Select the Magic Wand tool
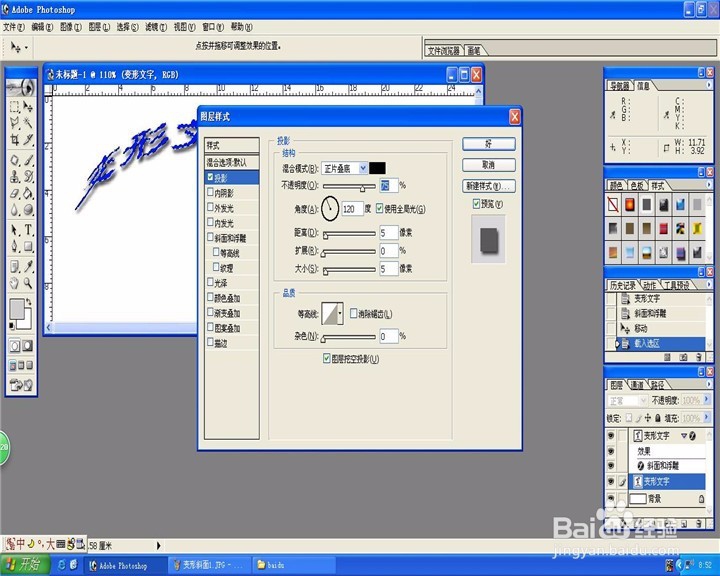Viewport: 720px width, 576px height. tap(28, 122)
